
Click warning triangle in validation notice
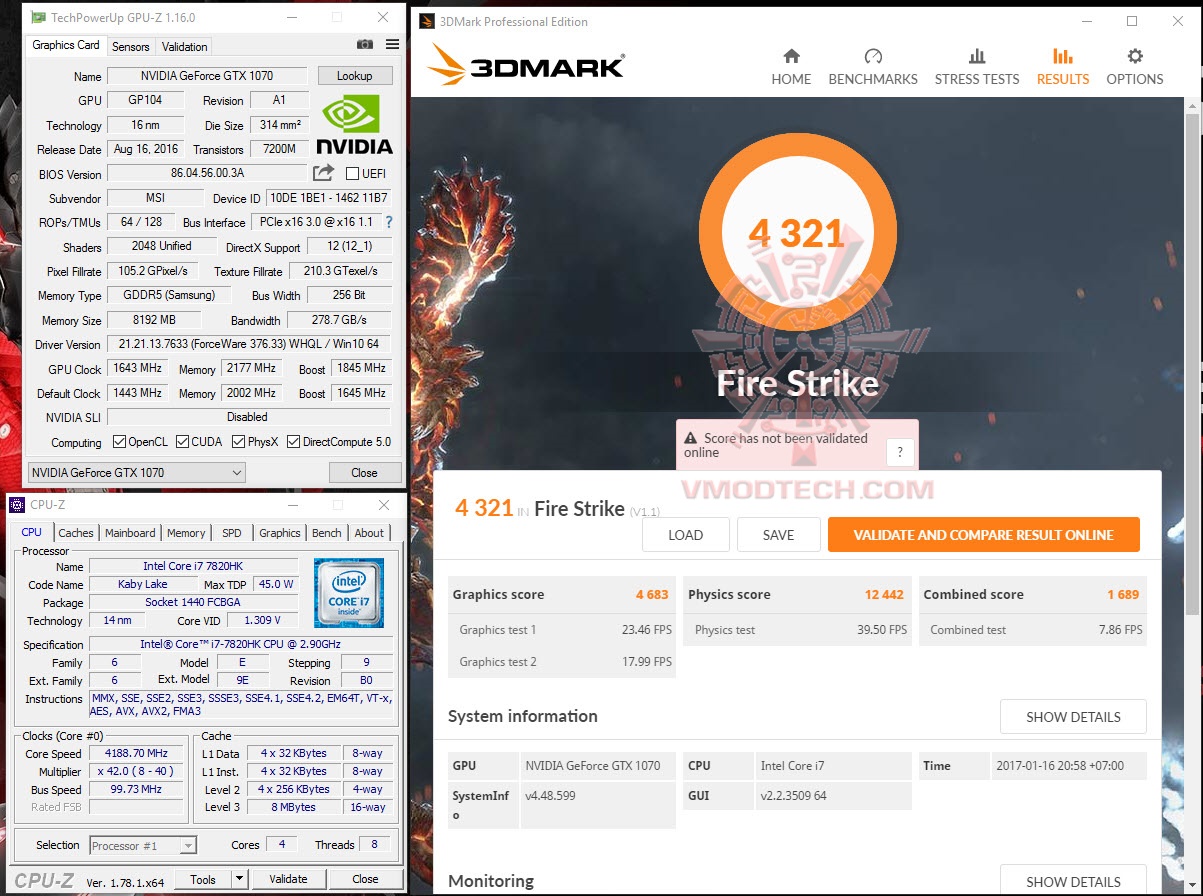(x=690, y=439)
